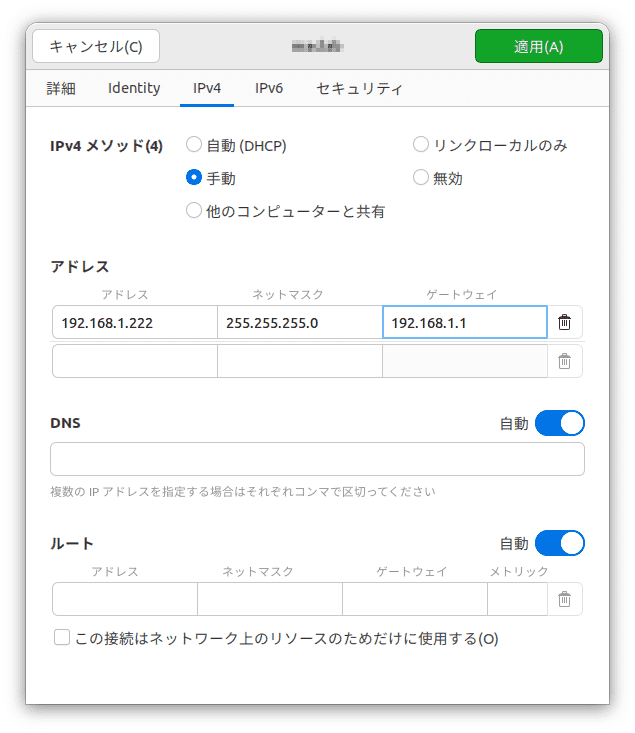Open the IPv4 tab
635x733 pixels.
[207, 88]
